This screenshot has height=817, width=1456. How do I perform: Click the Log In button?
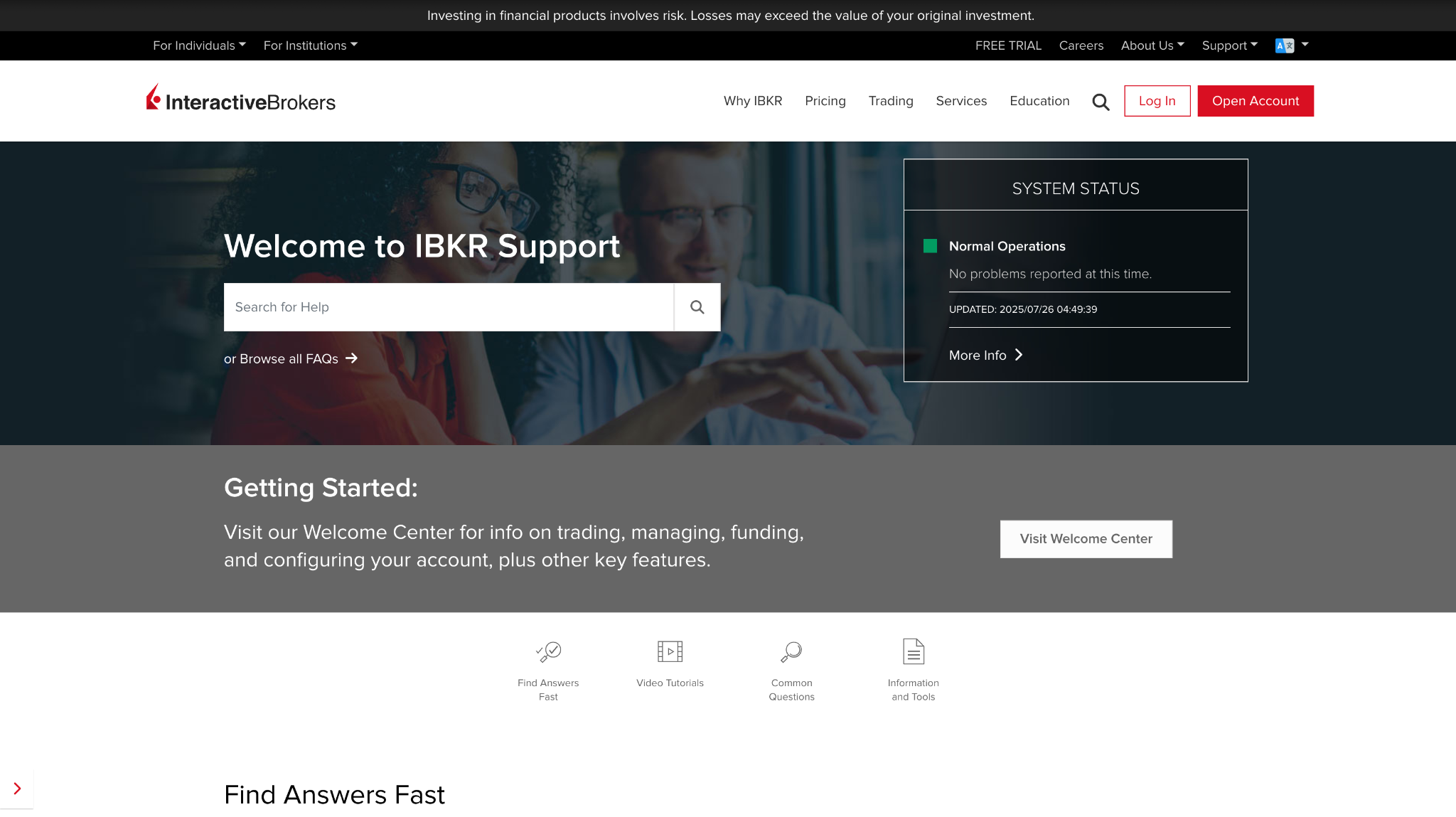1157,101
